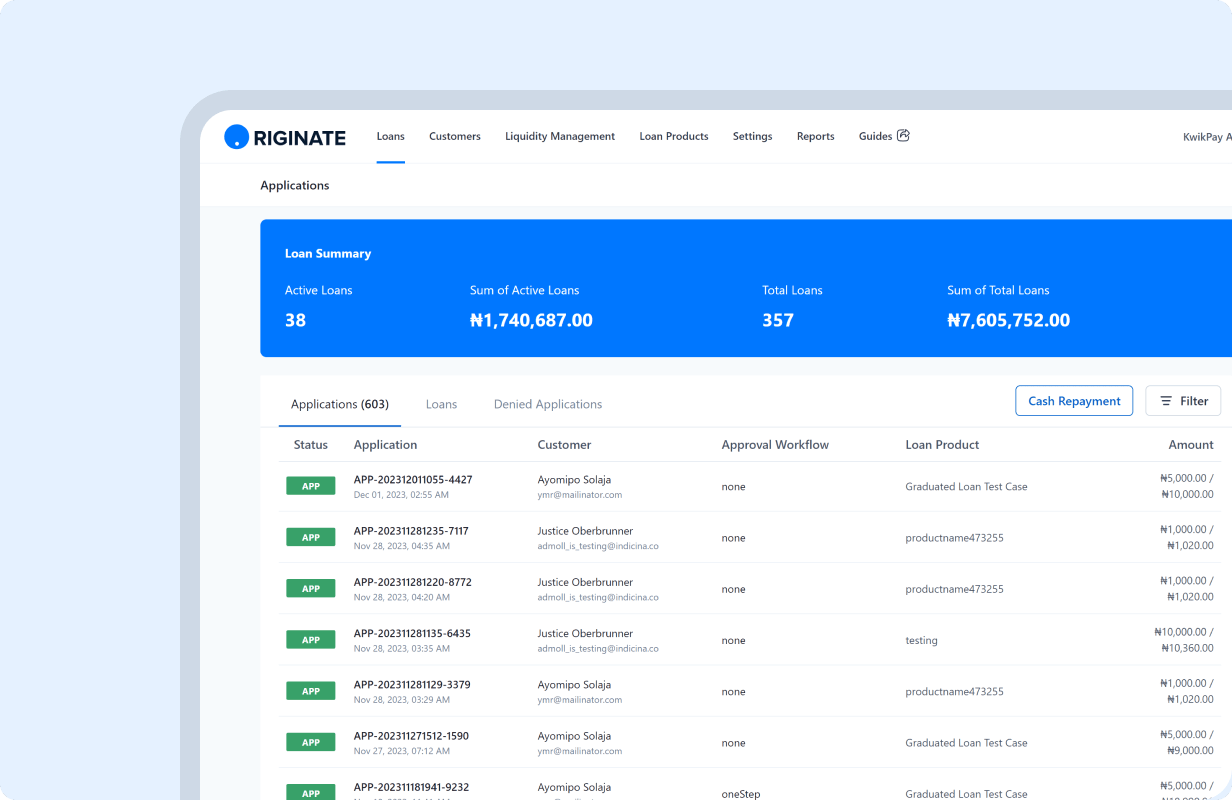Open application APP-202311281220-8772

(412, 582)
